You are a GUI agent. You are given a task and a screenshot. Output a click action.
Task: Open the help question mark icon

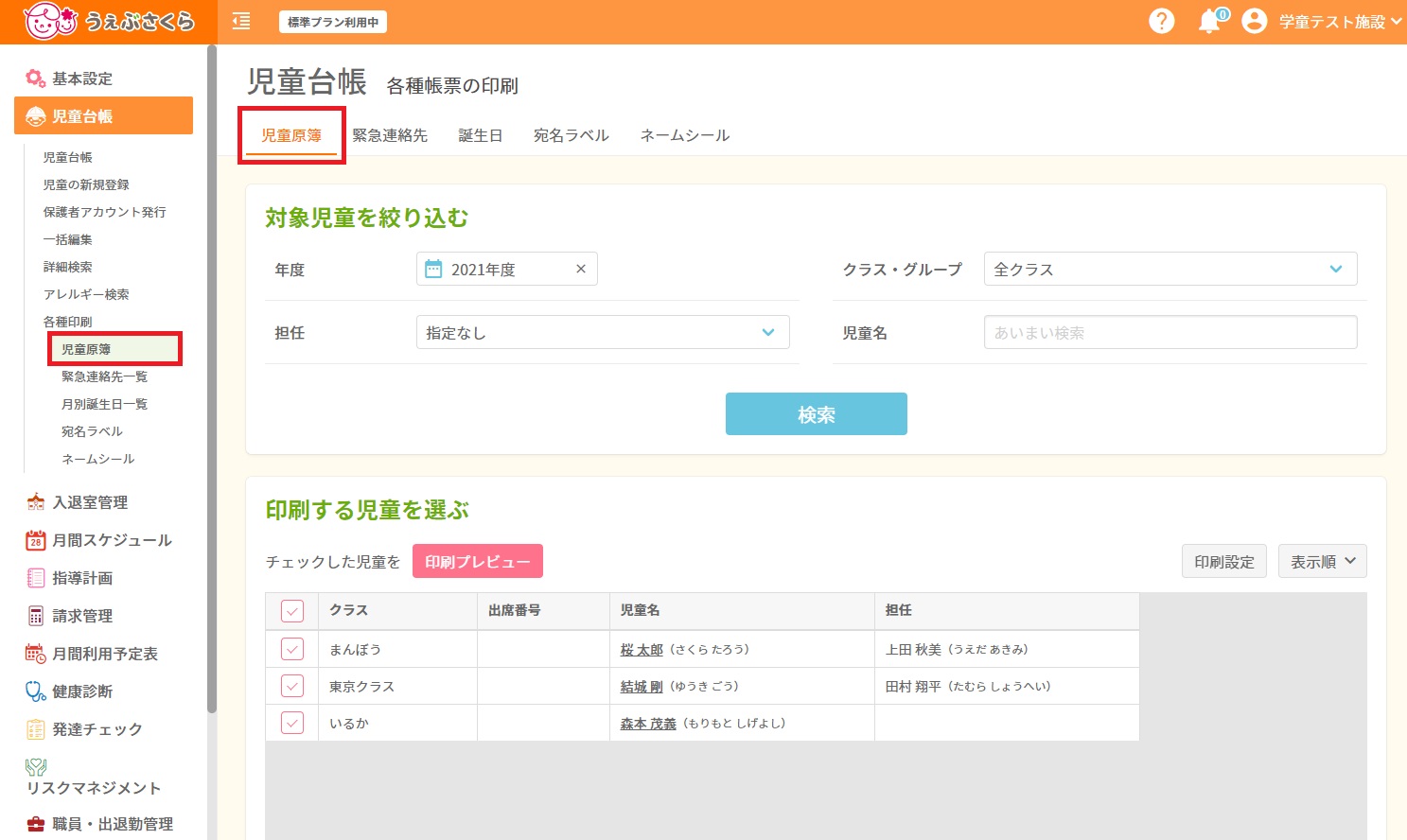coord(1161,21)
